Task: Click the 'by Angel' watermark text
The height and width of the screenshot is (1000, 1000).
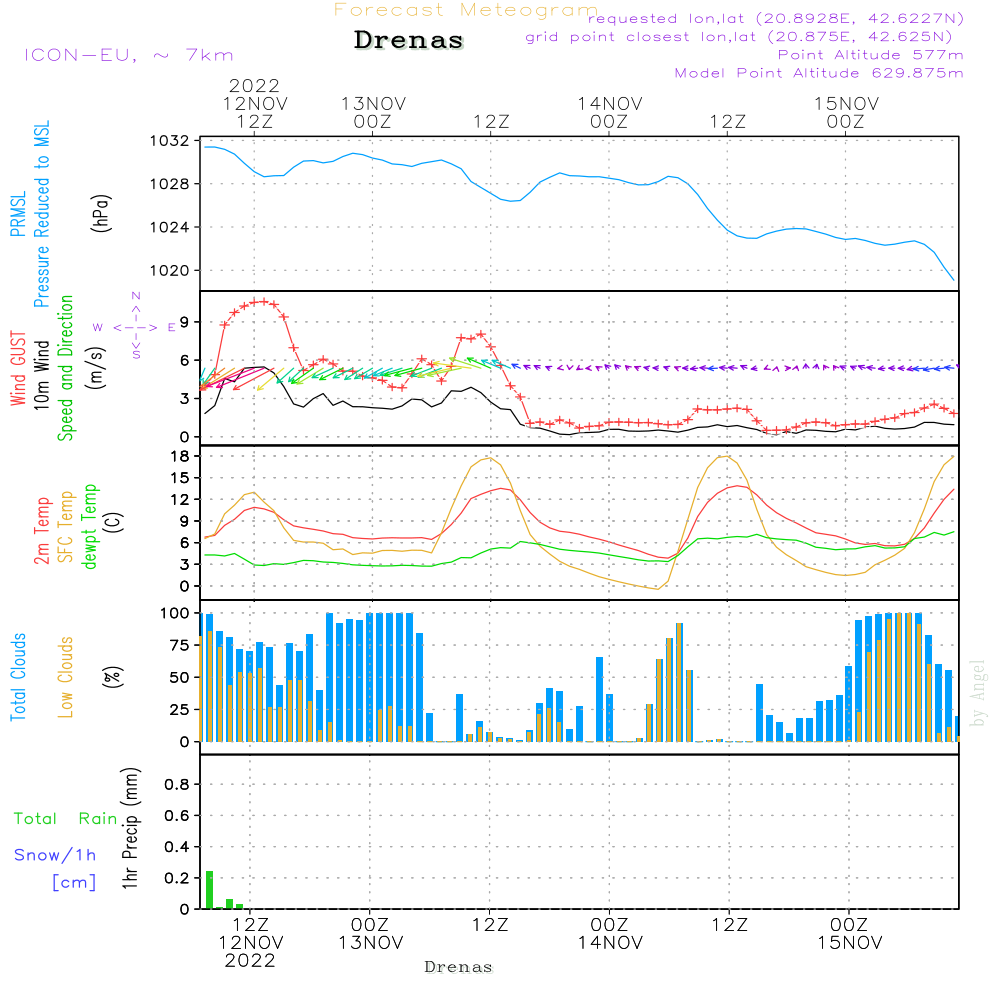Action: (x=978, y=693)
